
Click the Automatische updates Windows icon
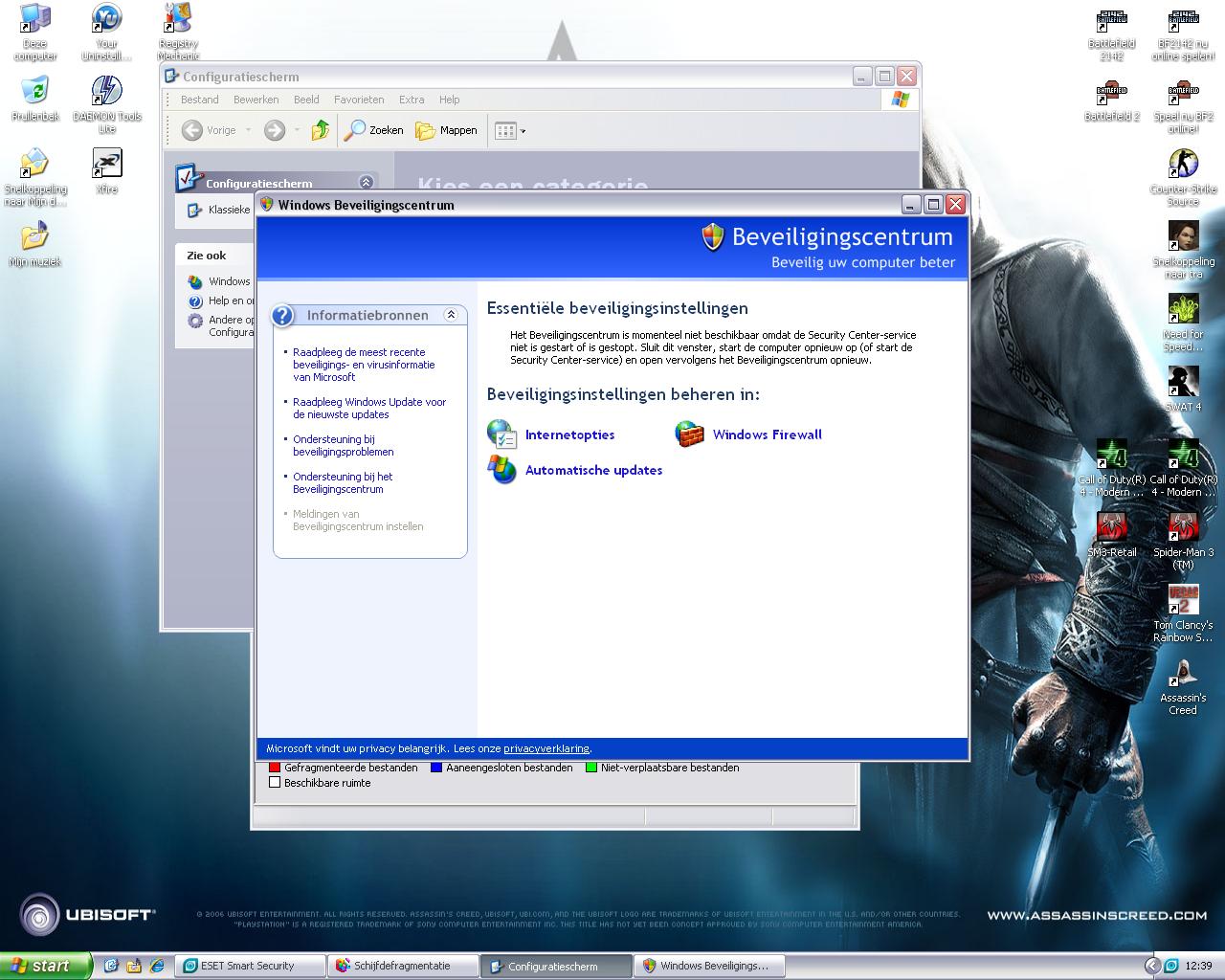[501, 470]
